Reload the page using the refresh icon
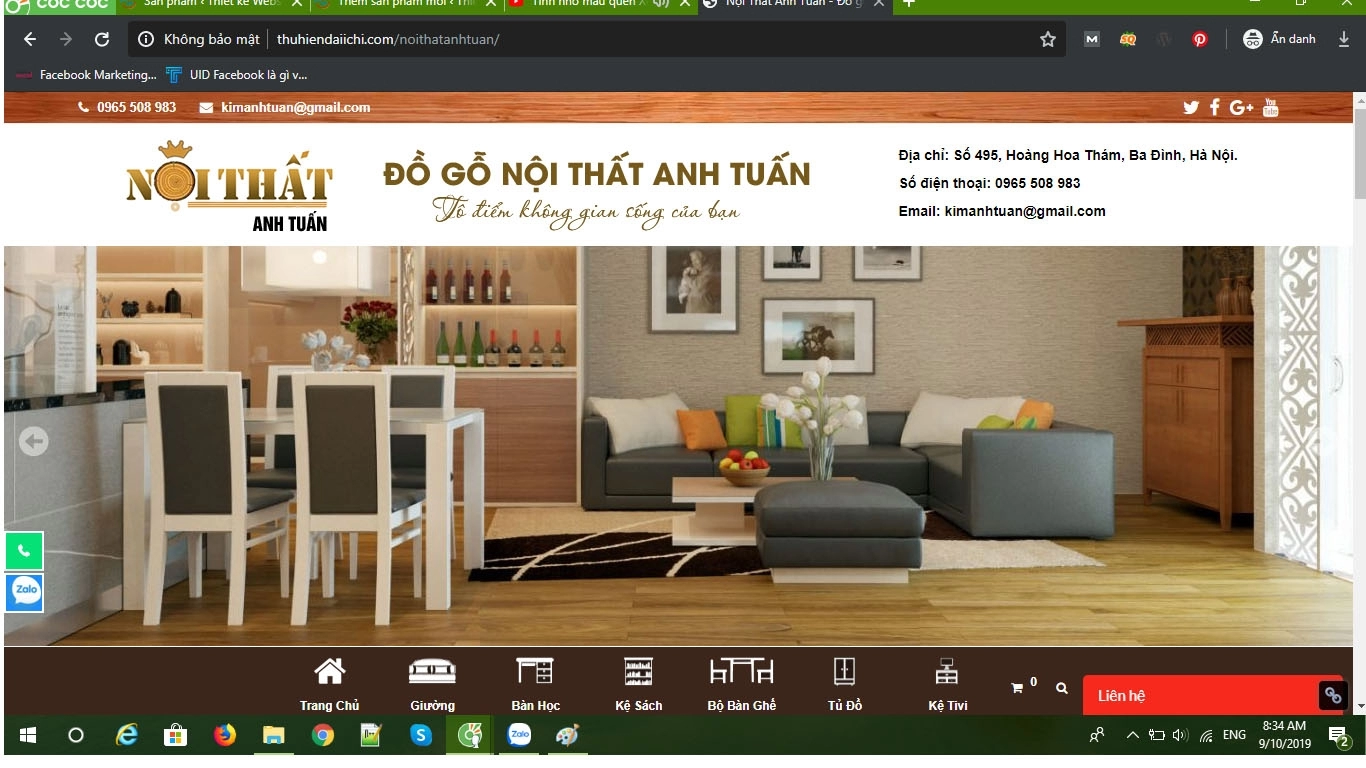 pyautogui.click(x=102, y=39)
